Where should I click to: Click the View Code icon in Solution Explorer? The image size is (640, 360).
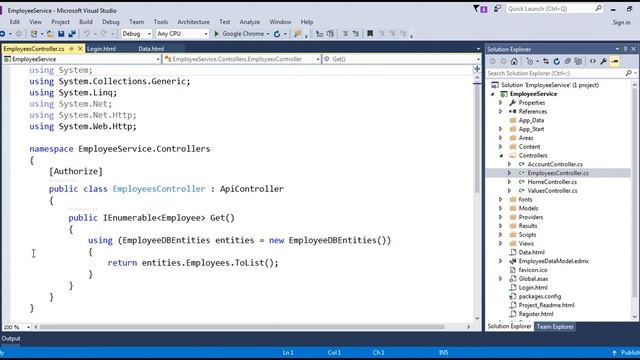593,61
